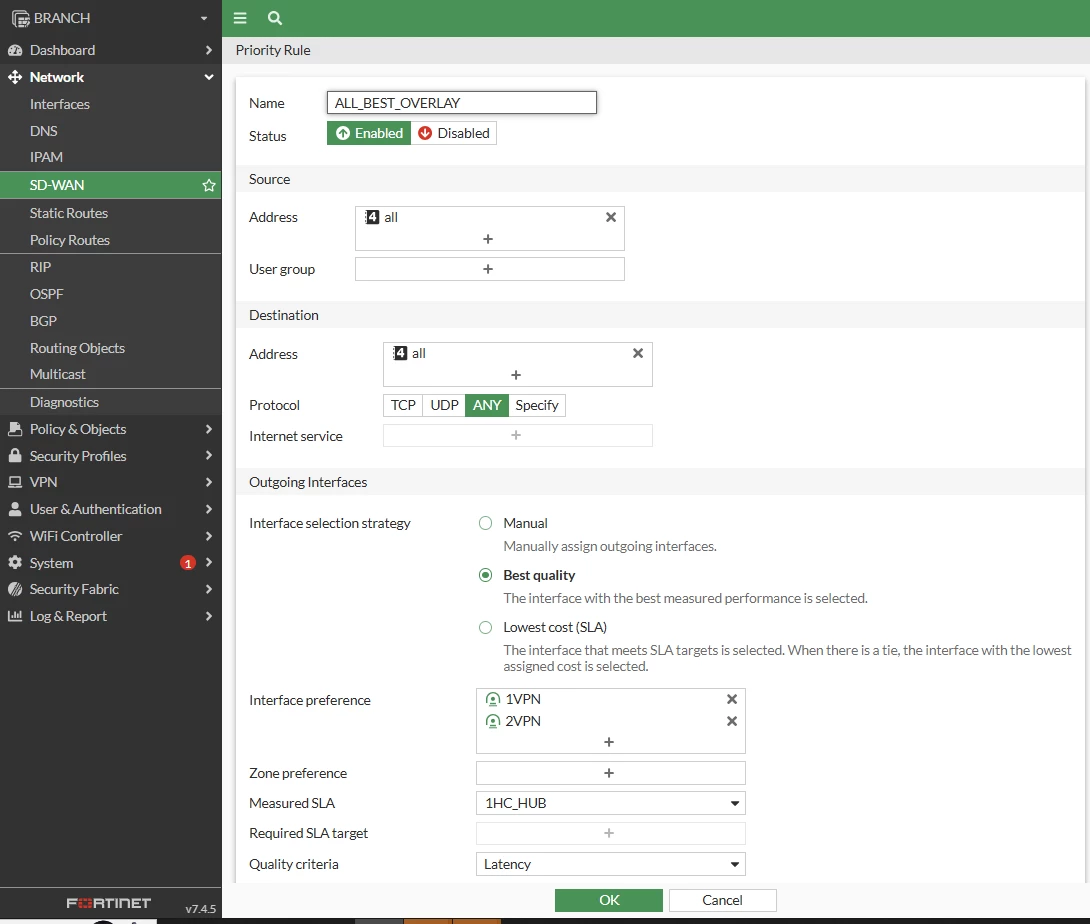Select the TCP protocol option
The image size is (1090, 924).
(x=402, y=405)
